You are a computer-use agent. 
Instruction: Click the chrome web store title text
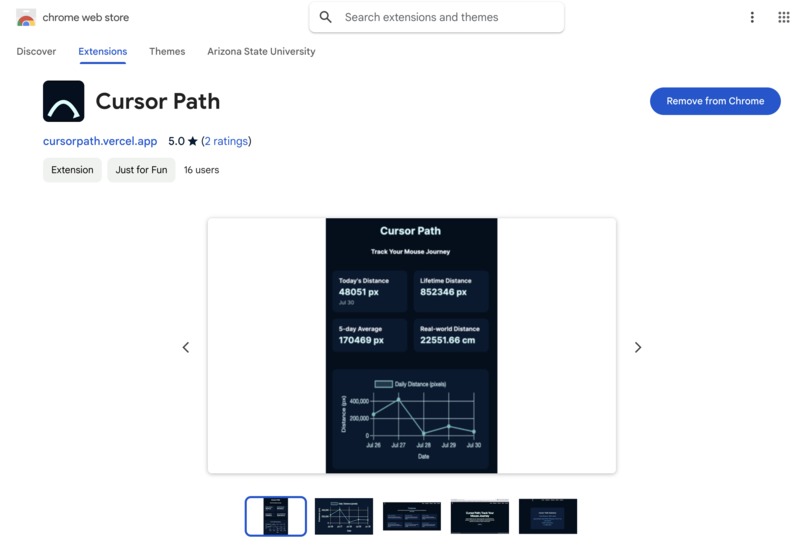pyautogui.click(x=86, y=17)
